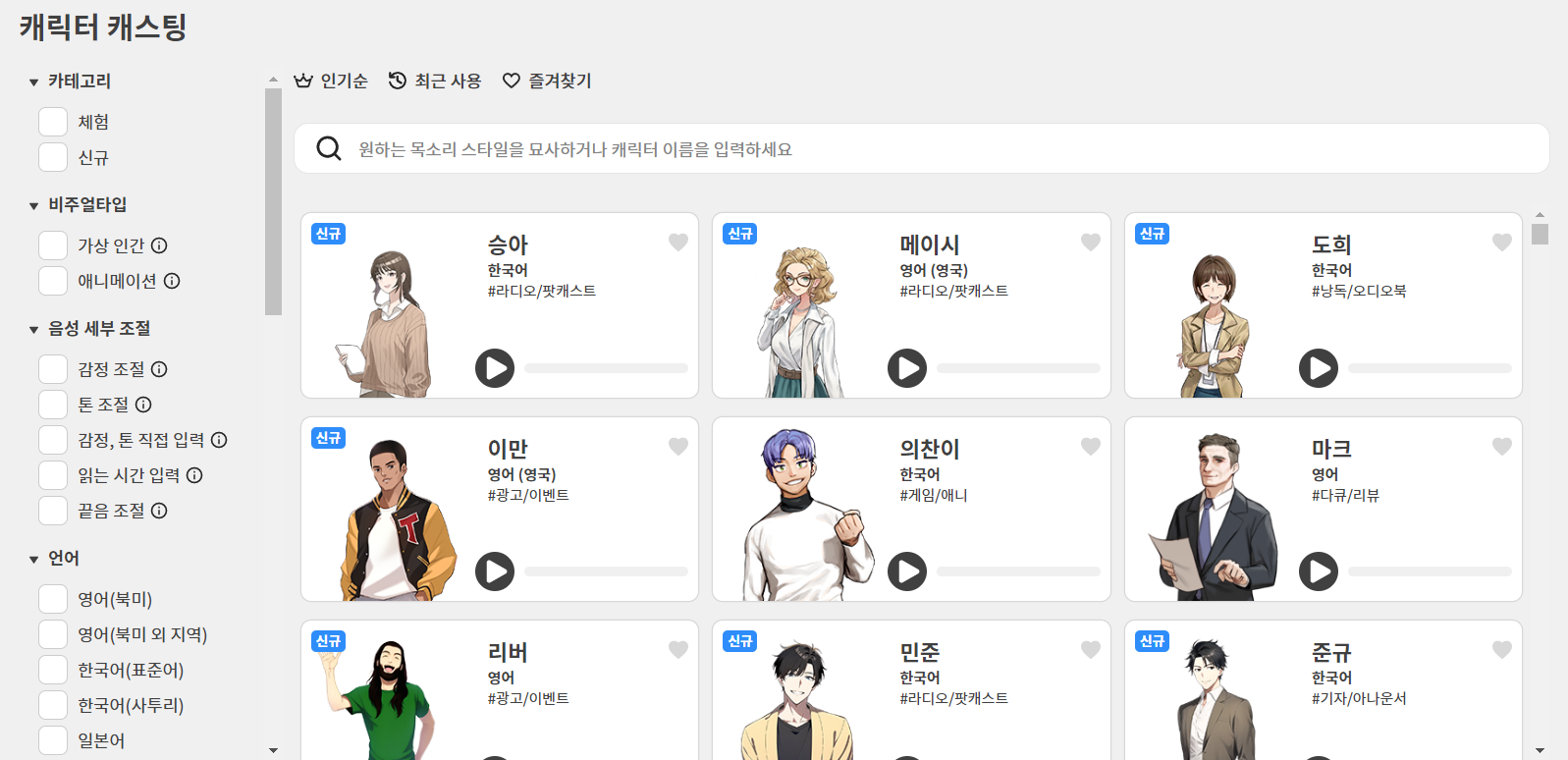Favorite the 승아 character heart

[x=678, y=243]
